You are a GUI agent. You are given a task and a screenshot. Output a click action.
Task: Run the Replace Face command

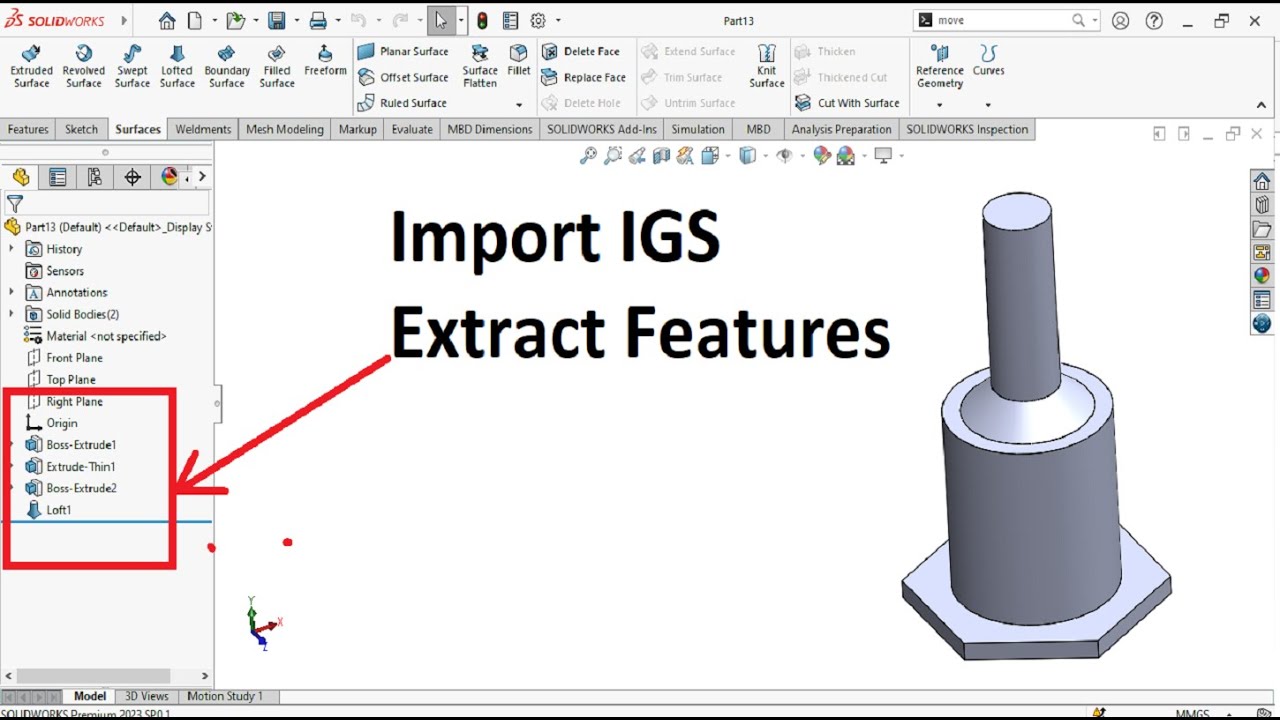[x=584, y=77]
